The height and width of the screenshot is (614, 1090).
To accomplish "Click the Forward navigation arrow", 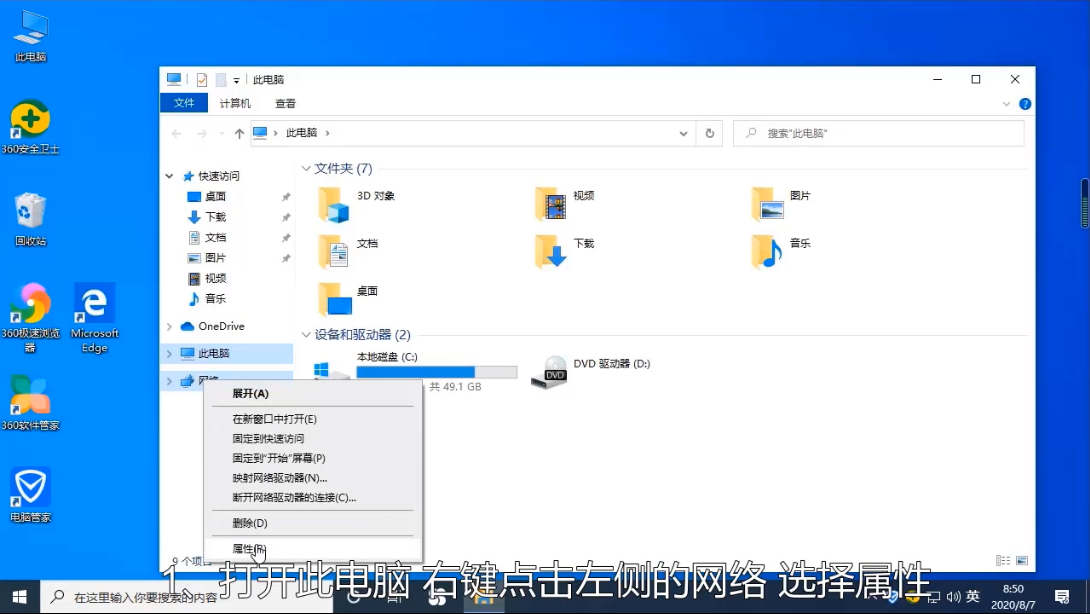I will point(202,134).
